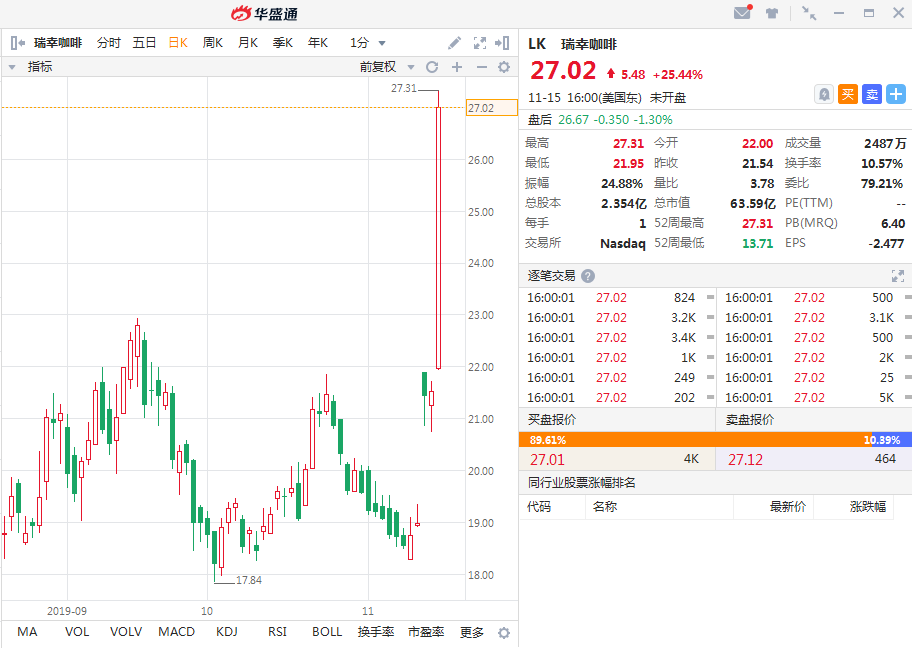Screen dimensions: 912x648
Task: Enable the 换手率 indicator
Action: [x=376, y=632]
